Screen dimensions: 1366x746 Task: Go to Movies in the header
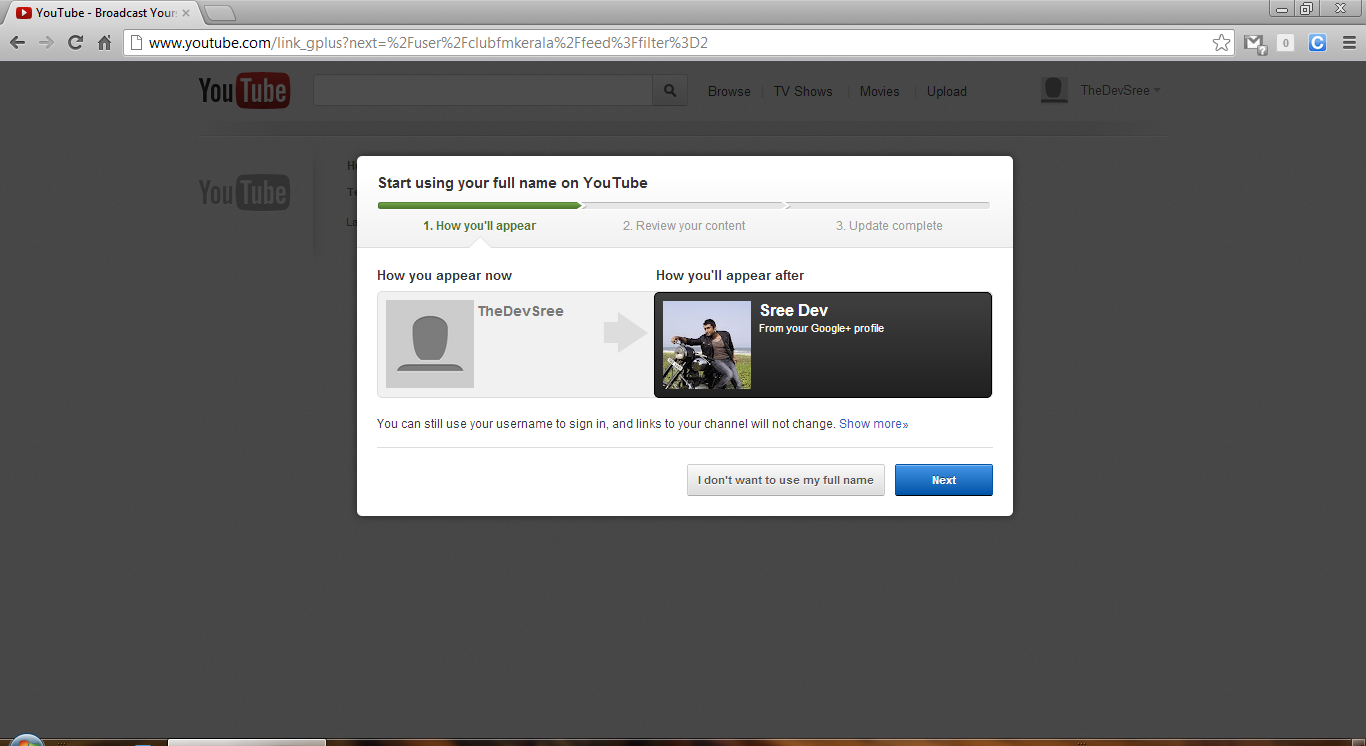point(880,91)
